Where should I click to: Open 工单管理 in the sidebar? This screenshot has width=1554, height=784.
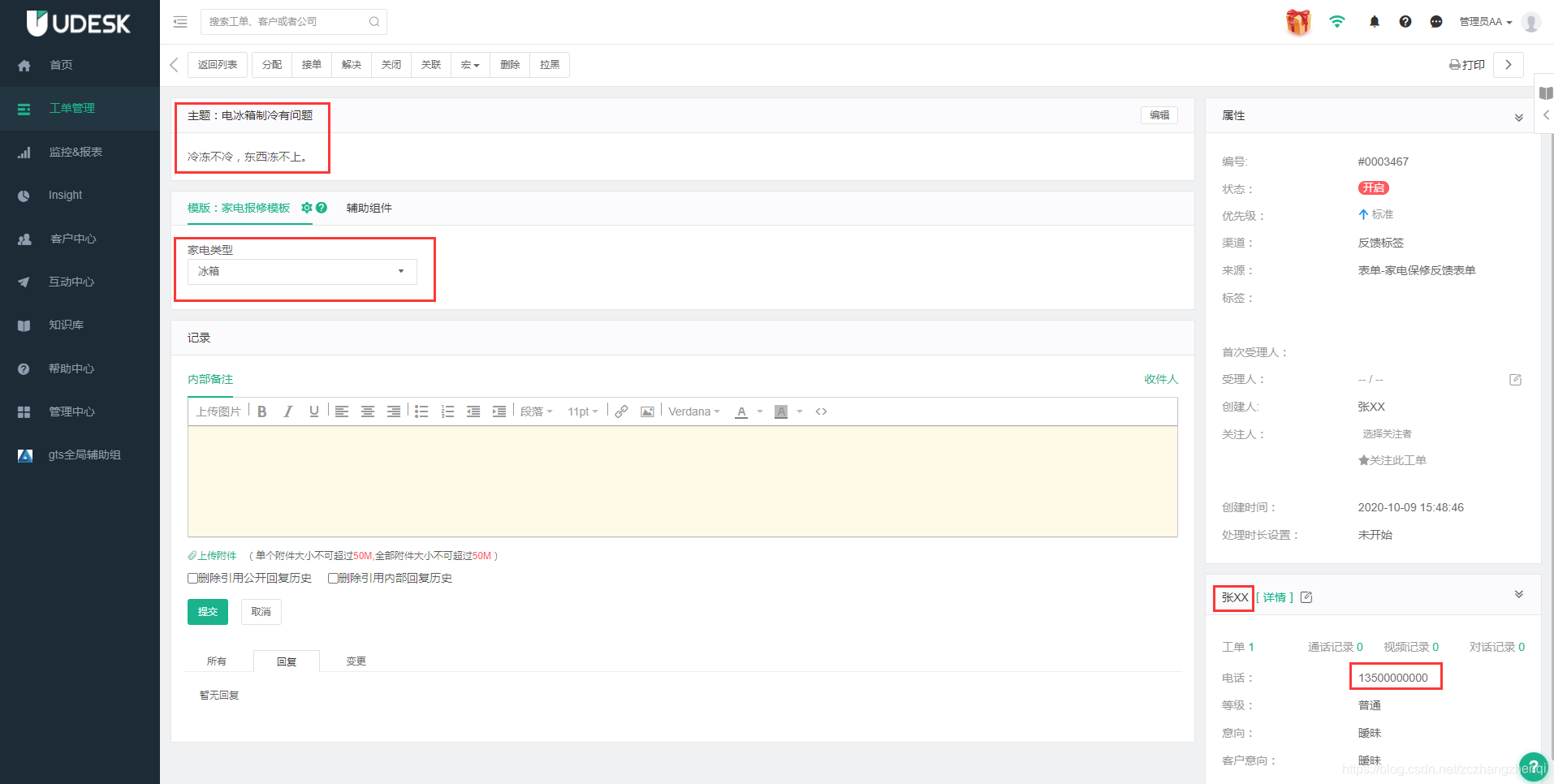point(80,108)
